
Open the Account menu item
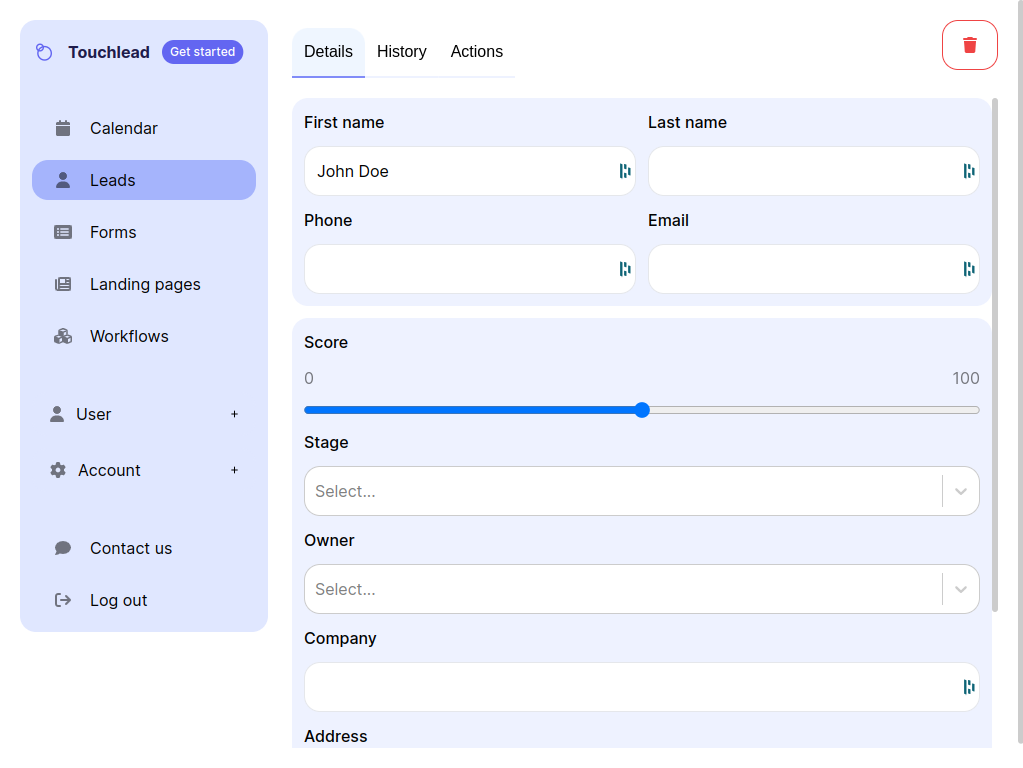[x=144, y=470]
